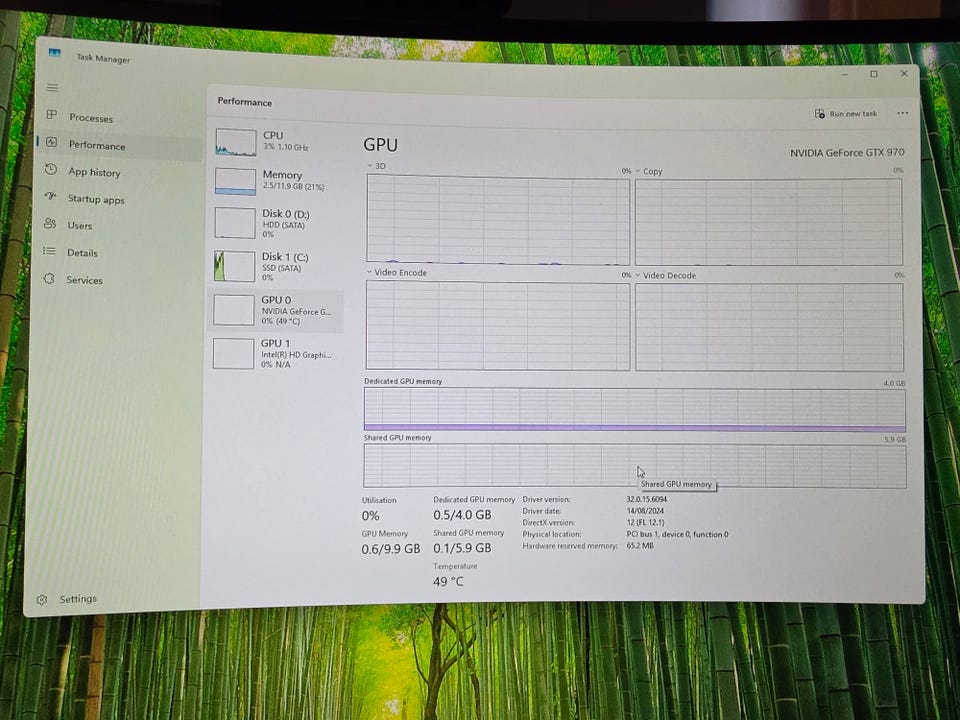Click the 49 °C temperature value

pyautogui.click(x=448, y=582)
